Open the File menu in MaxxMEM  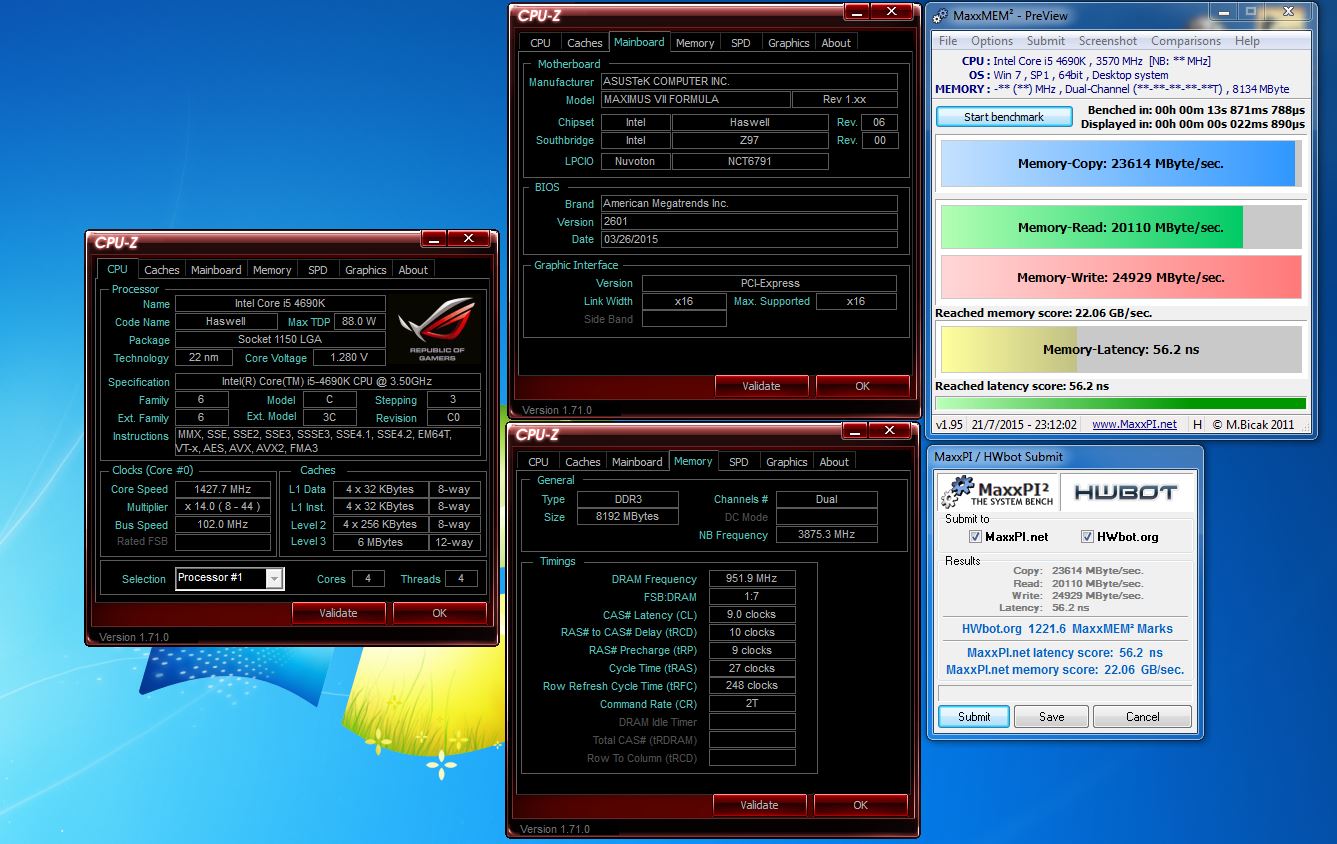[x=948, y=41]
